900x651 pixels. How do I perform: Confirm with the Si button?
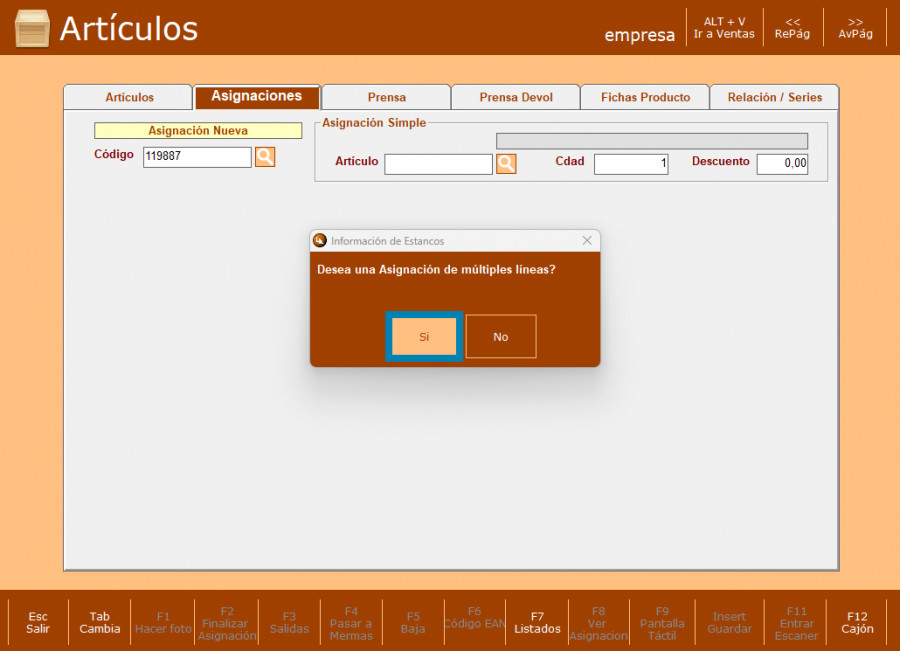click(x=424, y=337)
